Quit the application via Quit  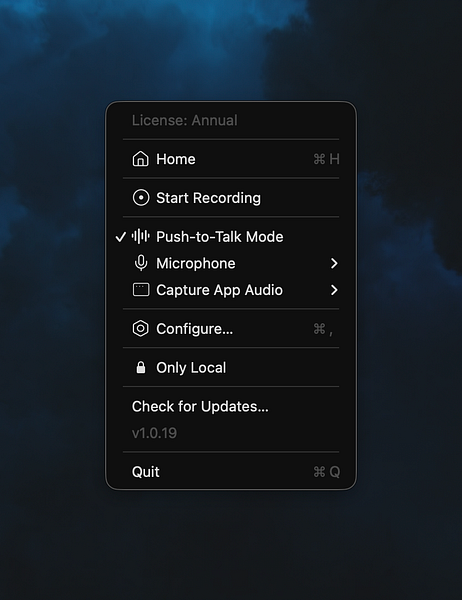231,472
